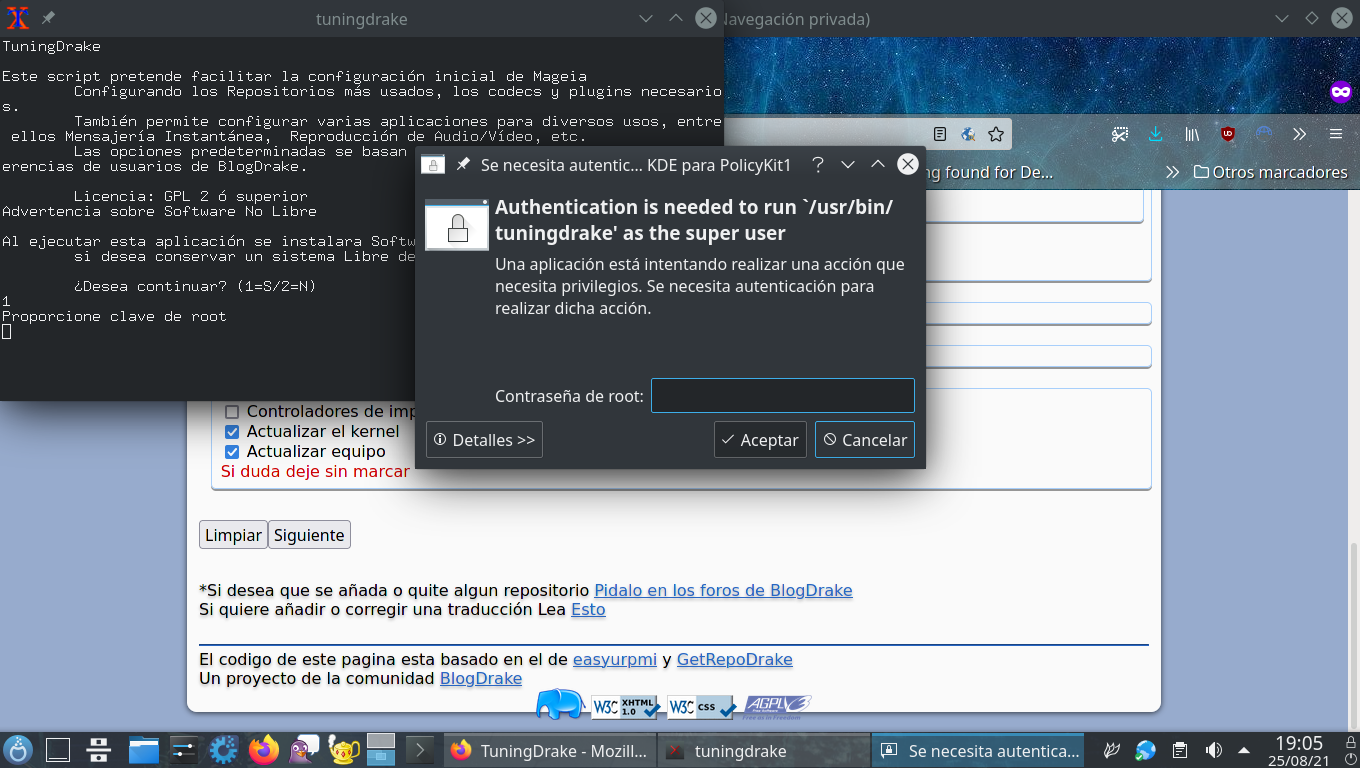Open the Firefox hamburger menu
Viewport: 1360px width, 768px height.
point(1336,134)
